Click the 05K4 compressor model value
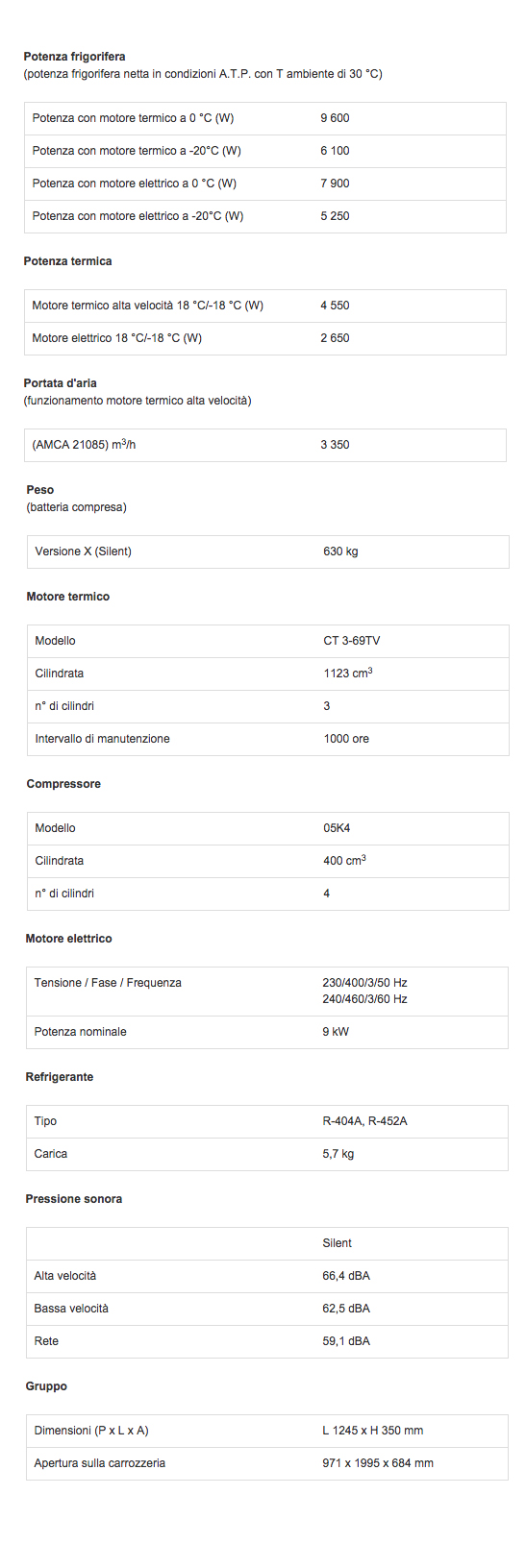 pyautogui.click(x=337, y=828)
